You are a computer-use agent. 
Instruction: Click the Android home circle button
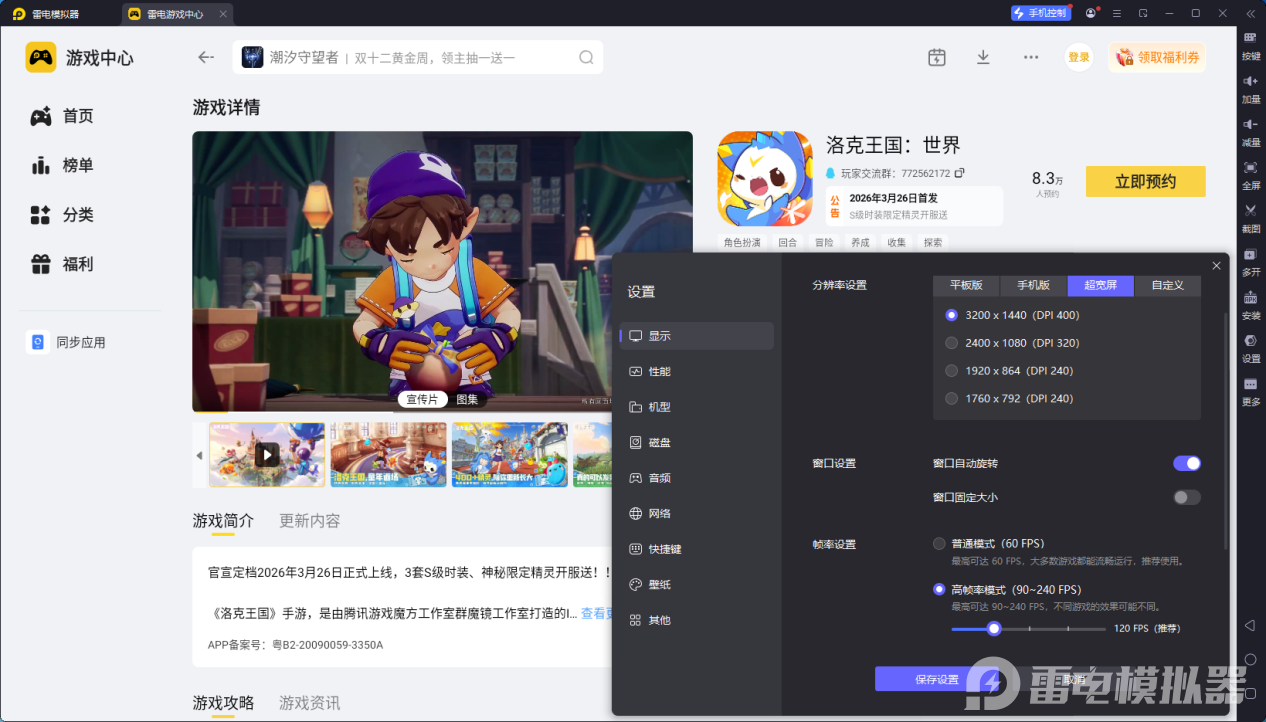pyautogui.click(x=1250, y=660)
